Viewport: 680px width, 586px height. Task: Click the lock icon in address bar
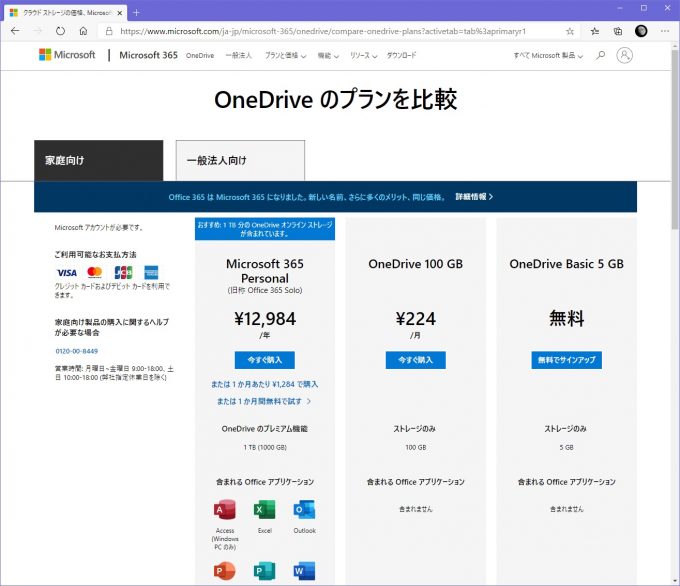109,31
